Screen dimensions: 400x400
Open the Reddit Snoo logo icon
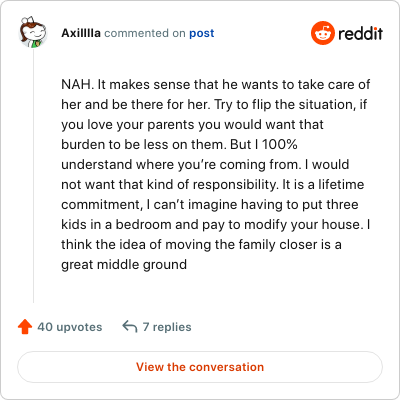[322, 33]
